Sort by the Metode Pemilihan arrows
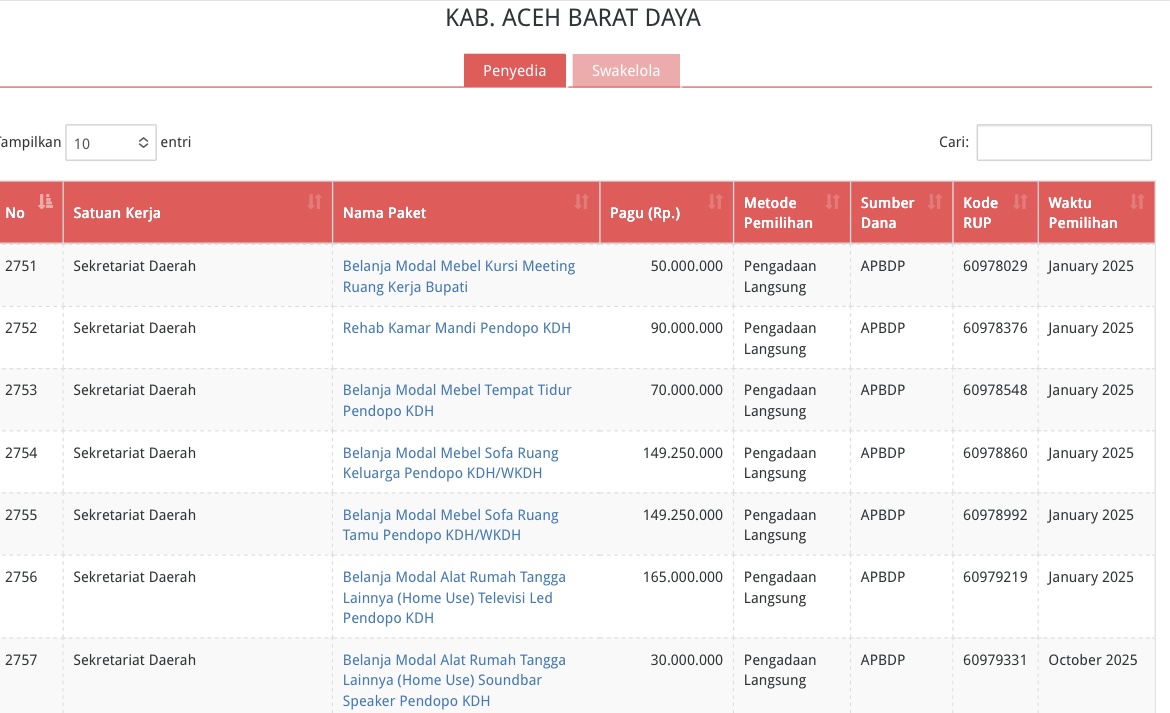Viewport: 1170px width, 713px height. click(x=832, y=202)
